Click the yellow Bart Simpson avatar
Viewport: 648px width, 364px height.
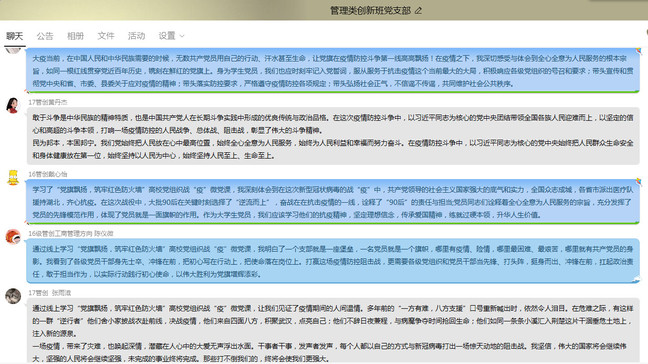click(13, 178)
